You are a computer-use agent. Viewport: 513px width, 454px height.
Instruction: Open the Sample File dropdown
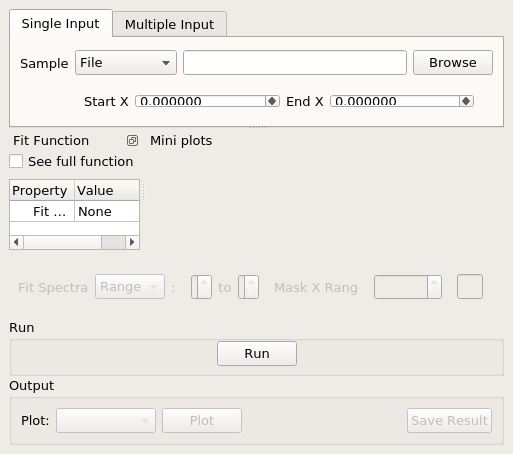126,63
